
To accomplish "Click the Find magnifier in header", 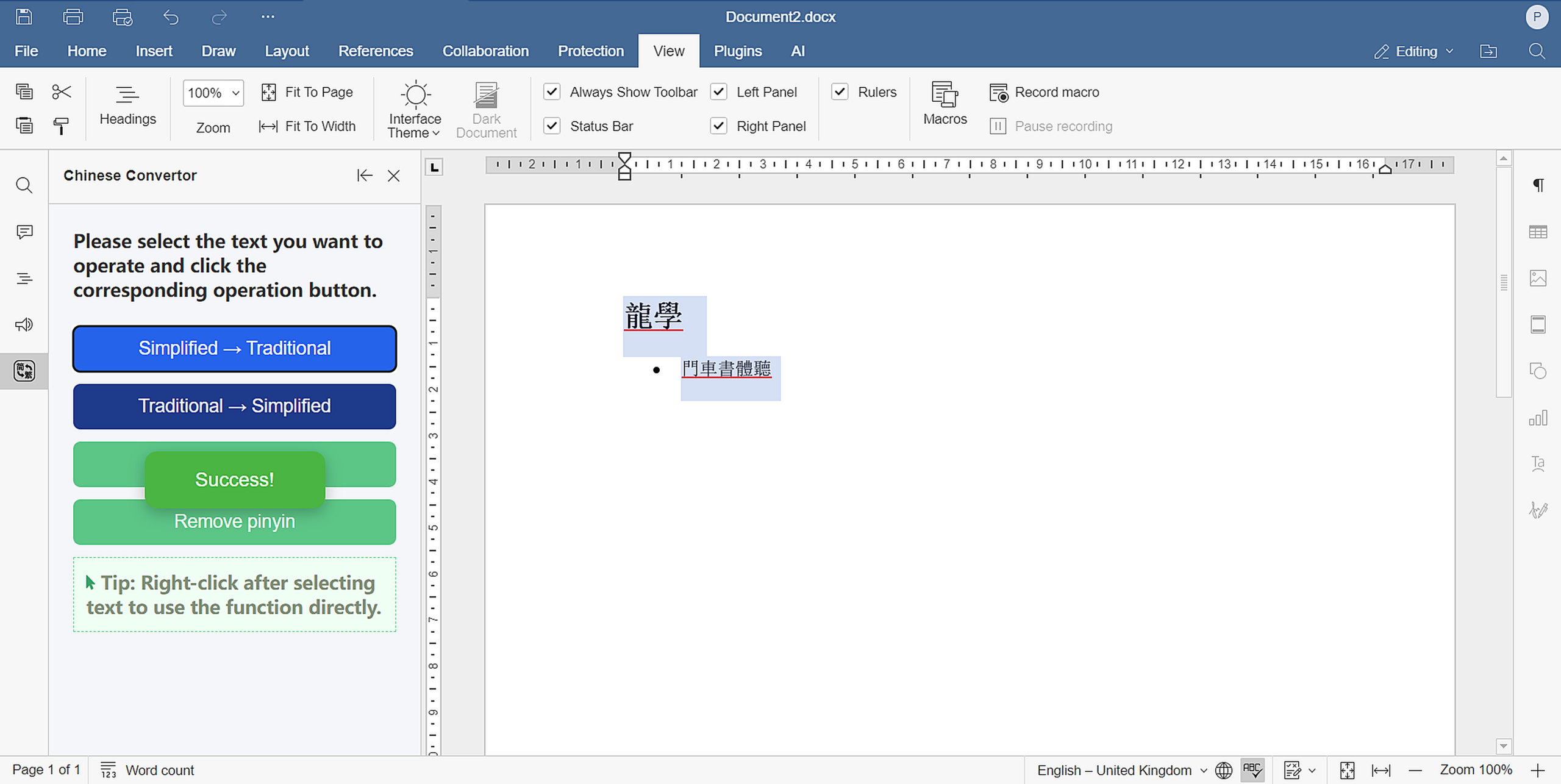I will 1537,51.
